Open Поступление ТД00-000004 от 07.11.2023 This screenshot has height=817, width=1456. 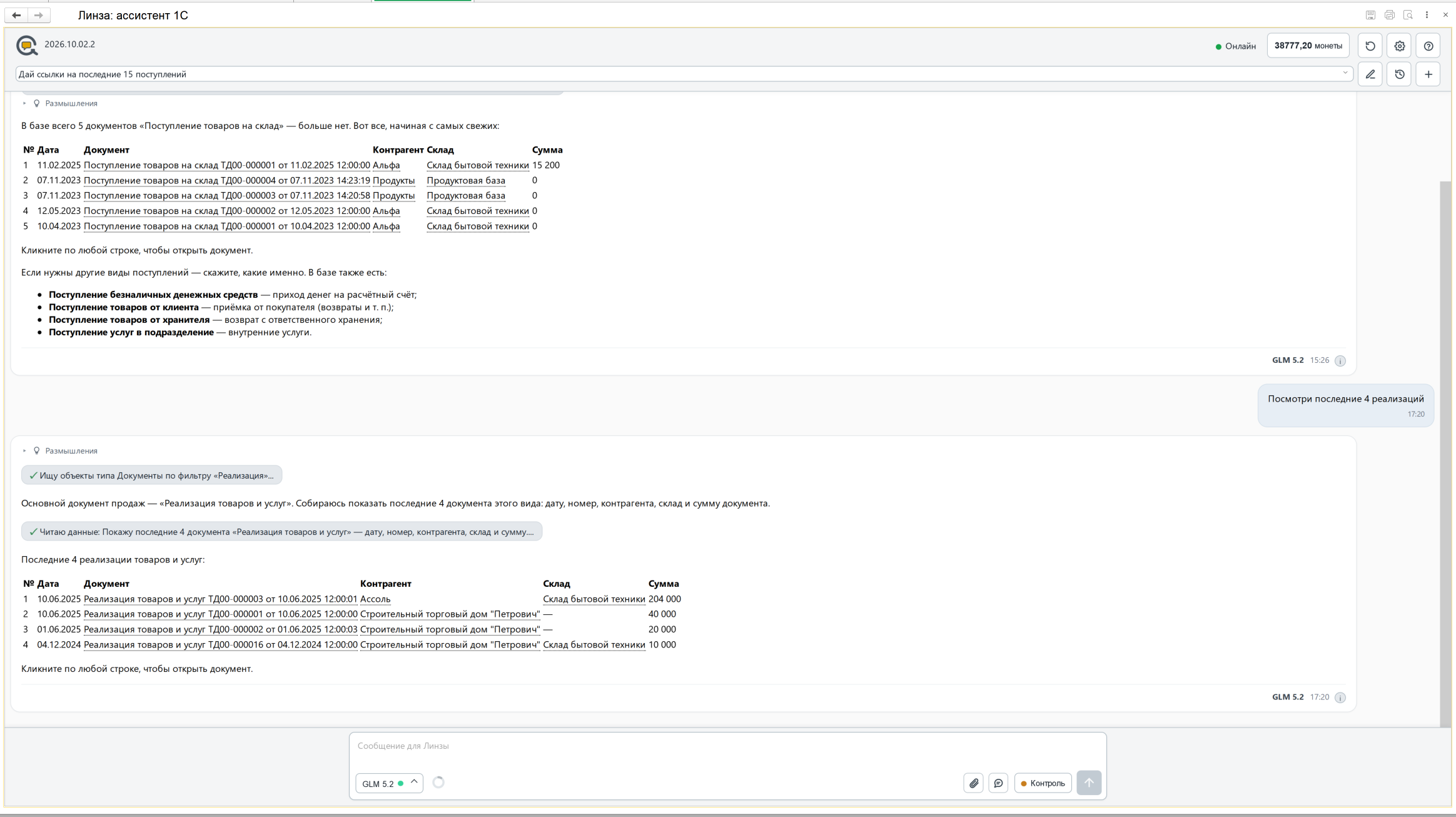click(226, 180)
